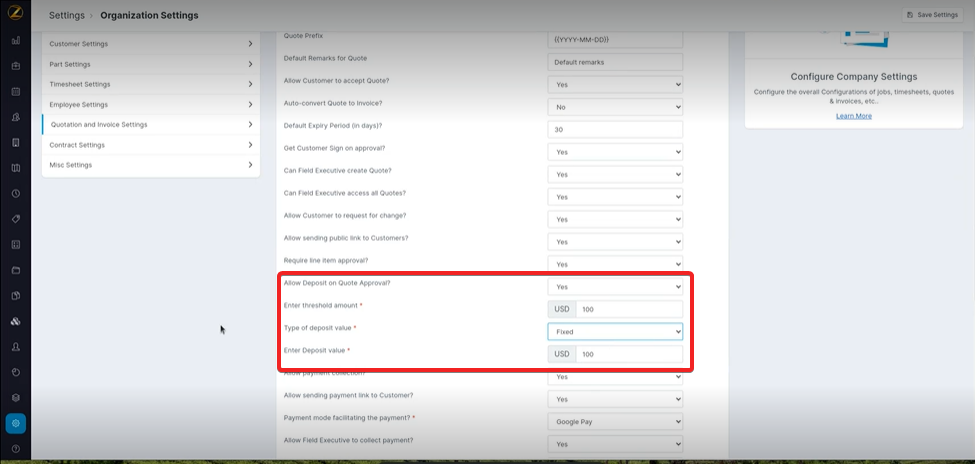The height and width of the screenshot is (464, 975).
Task: Open Allow Customer to accept Quote dropdown
Action: (x=615, y=85)
